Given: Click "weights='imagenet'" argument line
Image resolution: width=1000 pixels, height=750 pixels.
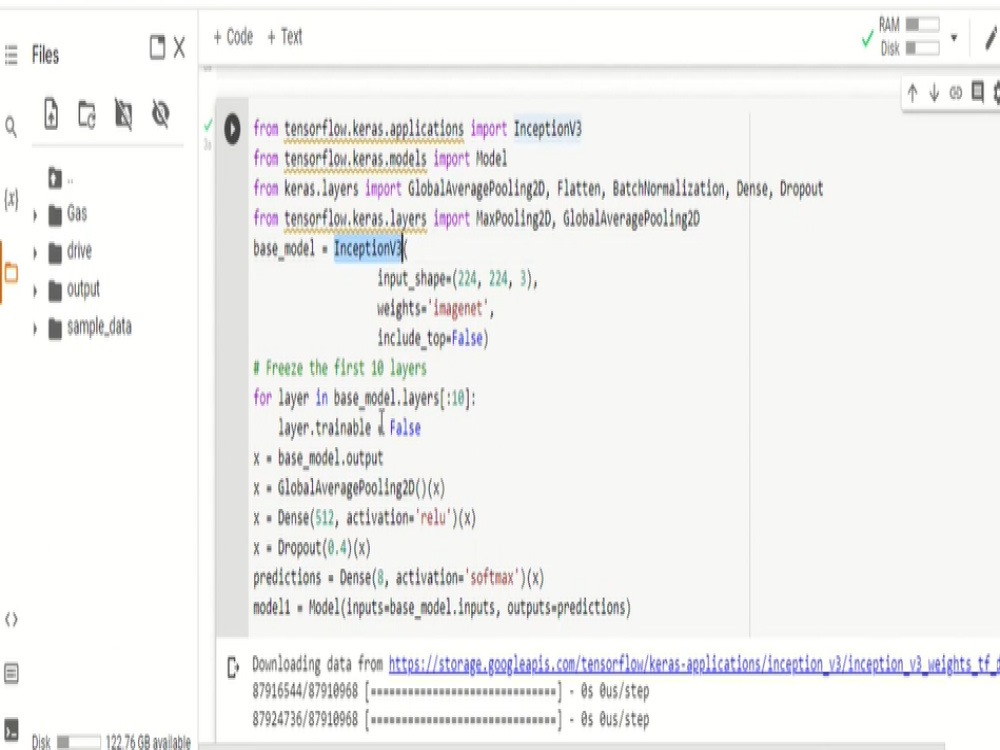Looking at the screenshot, I should pos(435,309).
